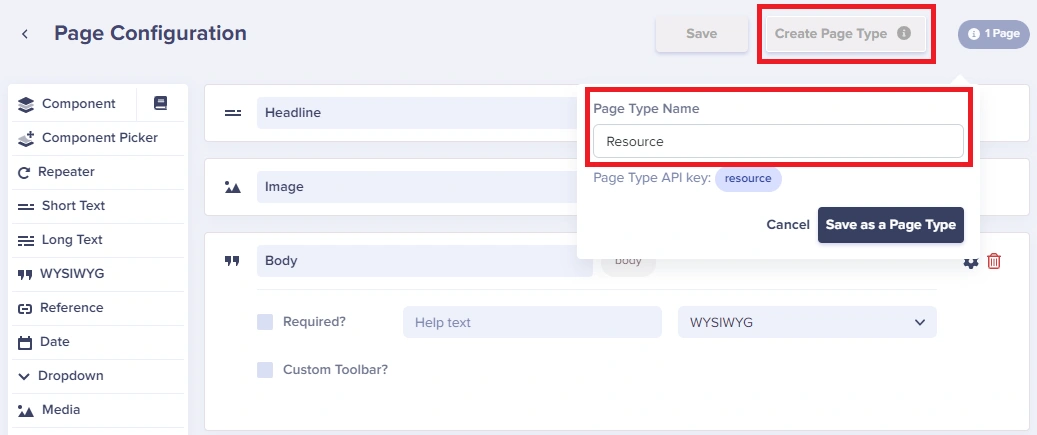Click the Help text input
Image resolution: width=1037 pixels, height=435 pixels.
(x=532, y=322)
